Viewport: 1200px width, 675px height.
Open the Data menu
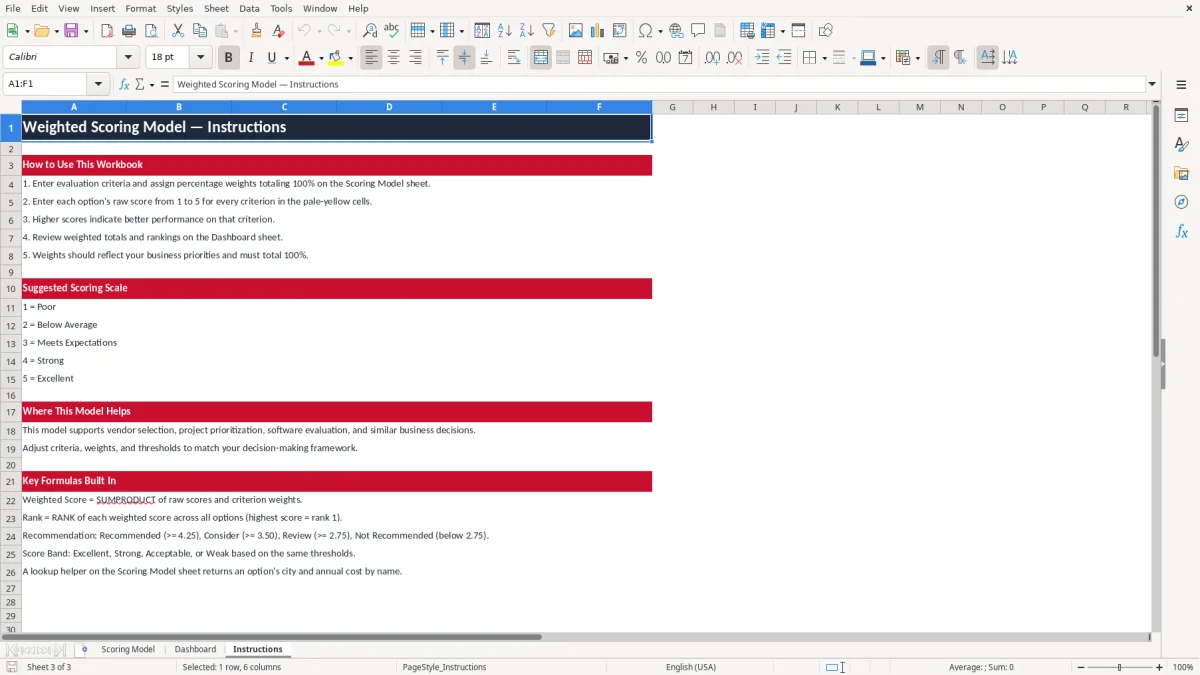click(249, 8)
